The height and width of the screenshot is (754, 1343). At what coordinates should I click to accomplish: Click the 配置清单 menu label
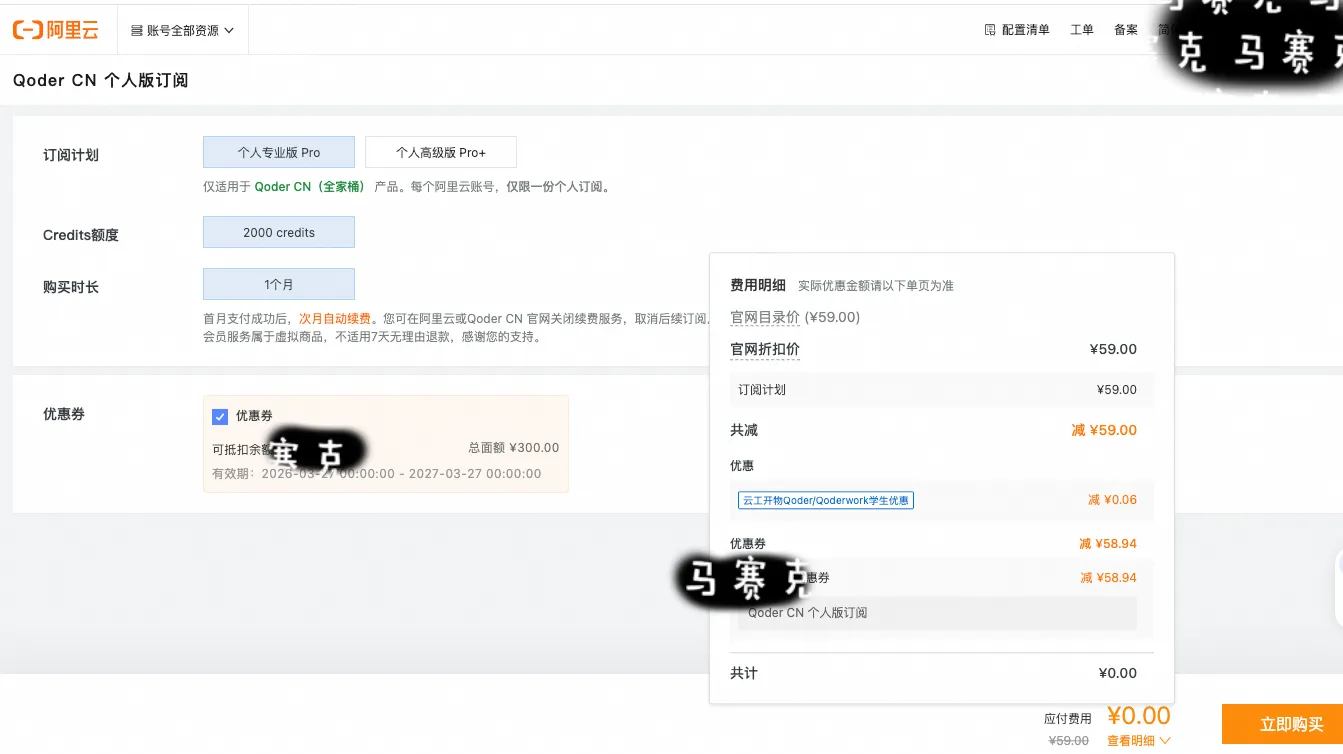(1026, 30)
